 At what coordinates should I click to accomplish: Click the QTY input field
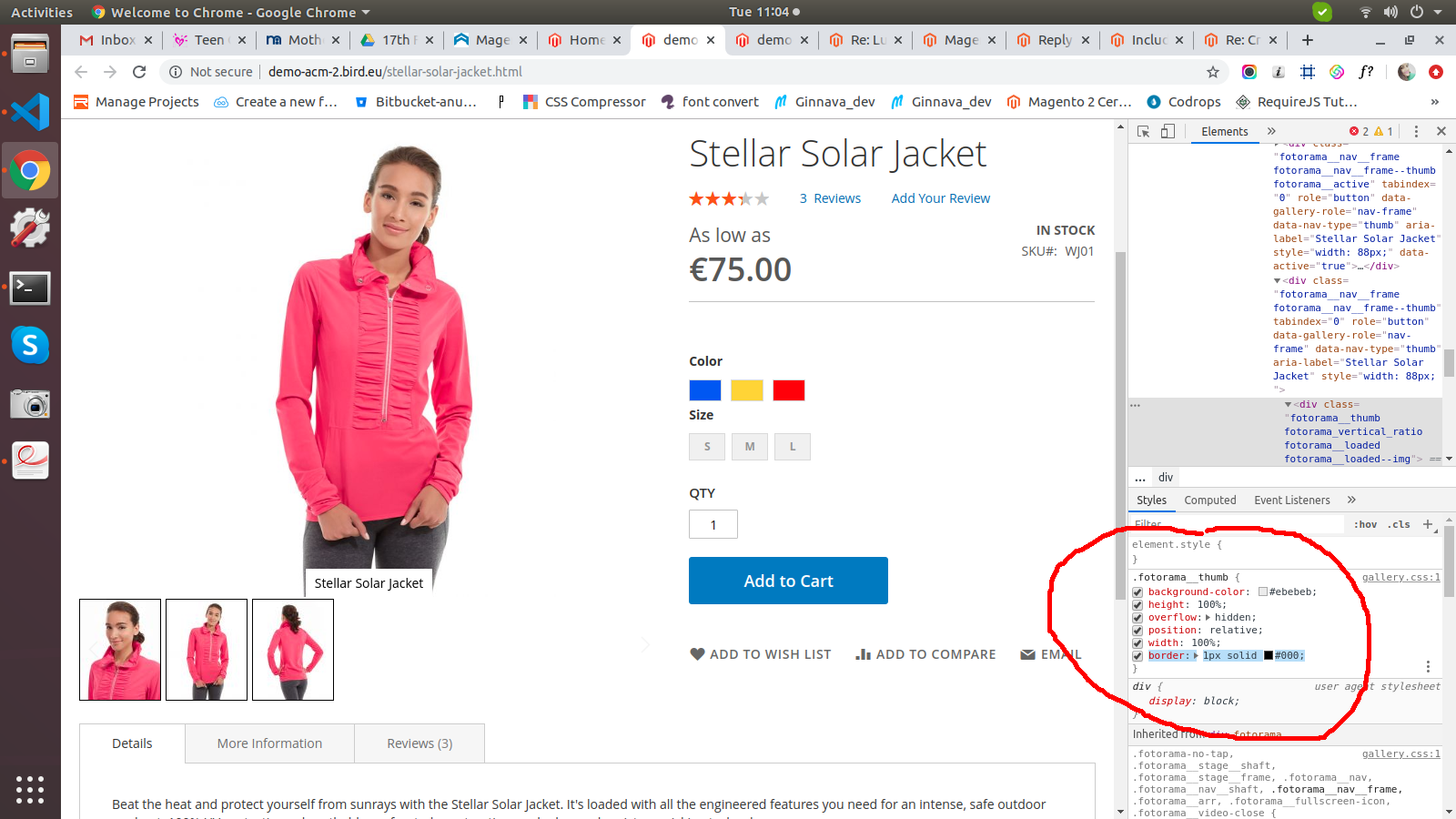(713, 524)
